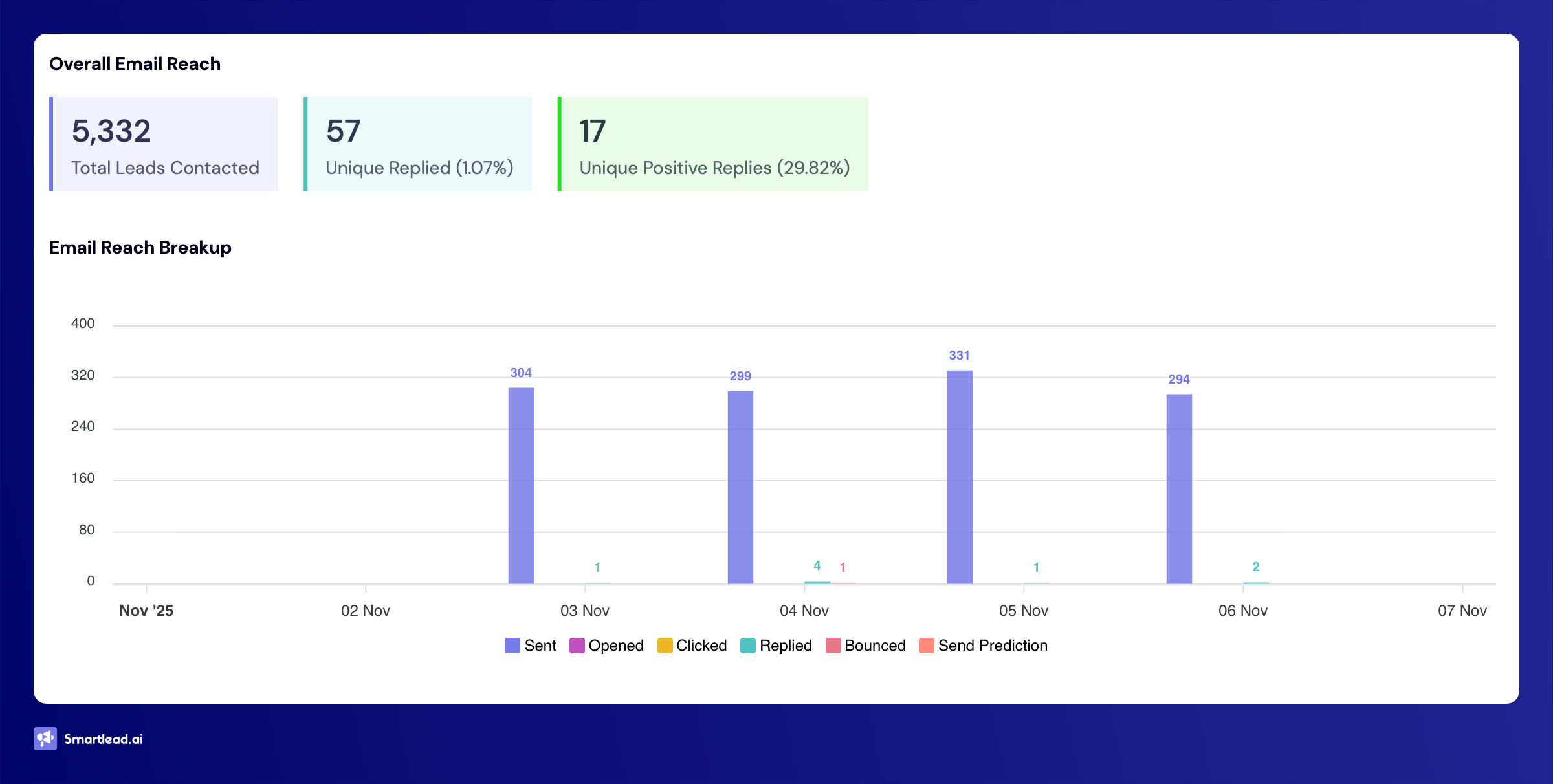Screen dimensions: 1553x784
Task: Select the 304 Sent bar
Action: pos(521,485)
